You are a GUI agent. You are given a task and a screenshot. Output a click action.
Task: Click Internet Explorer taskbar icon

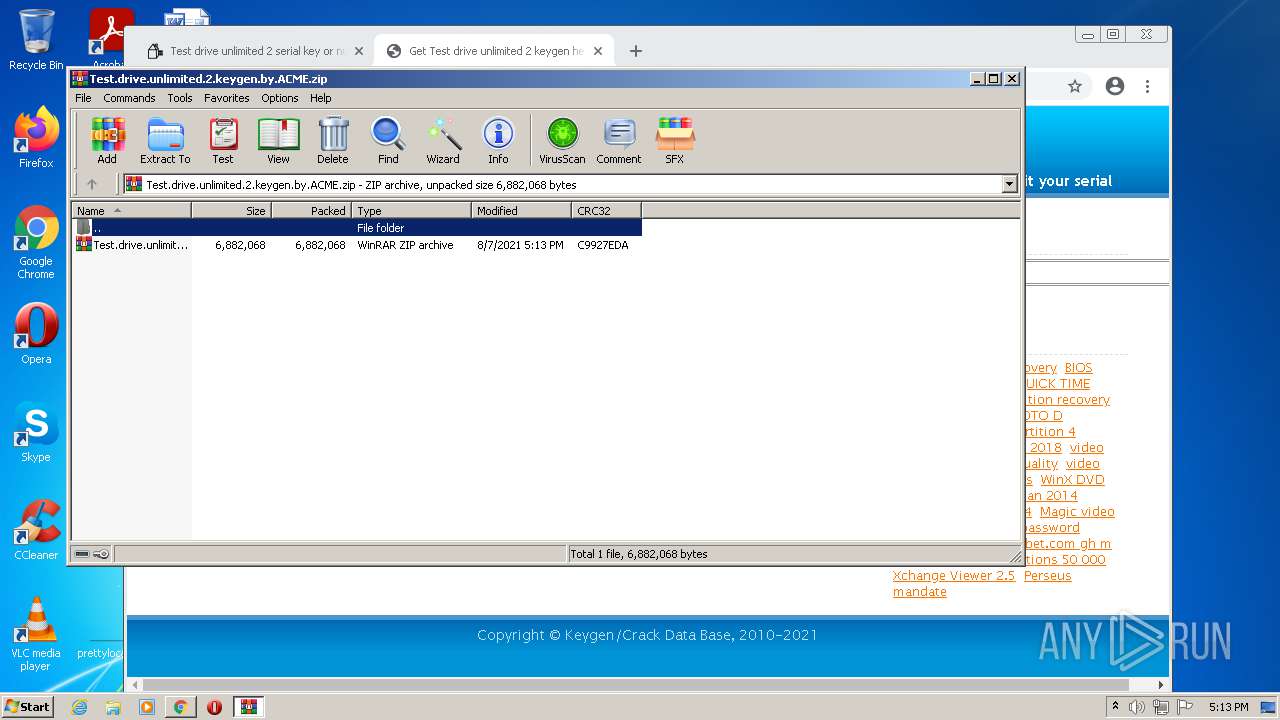click(79, 707)
